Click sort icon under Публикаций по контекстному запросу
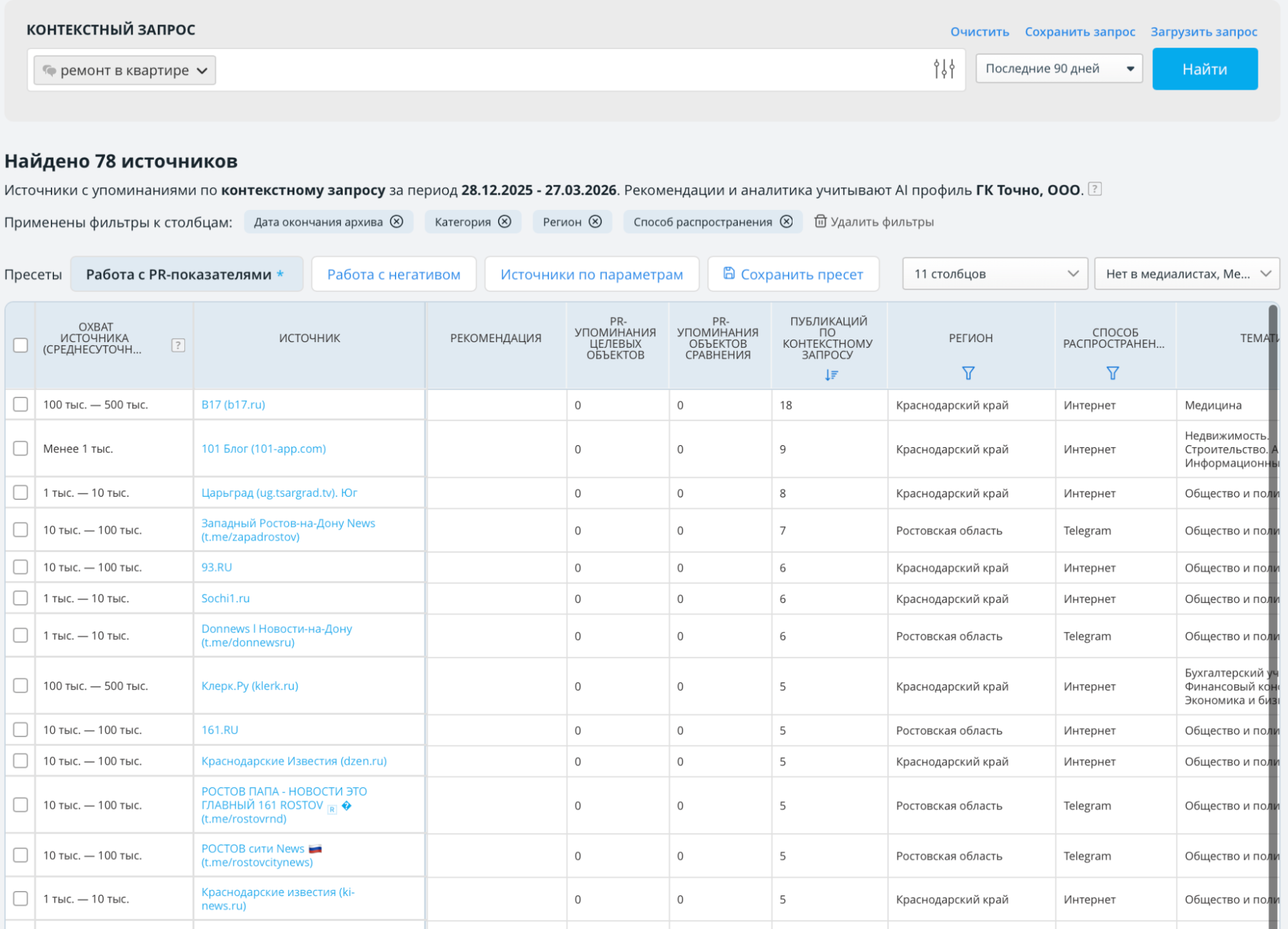 click(831, 375)
